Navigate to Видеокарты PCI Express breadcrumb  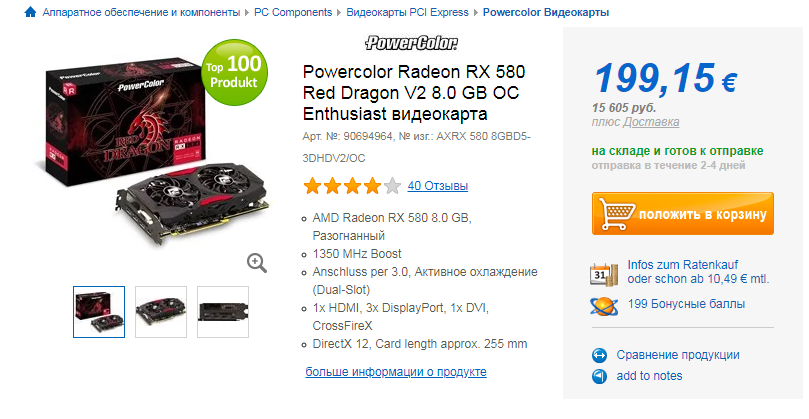407,12
